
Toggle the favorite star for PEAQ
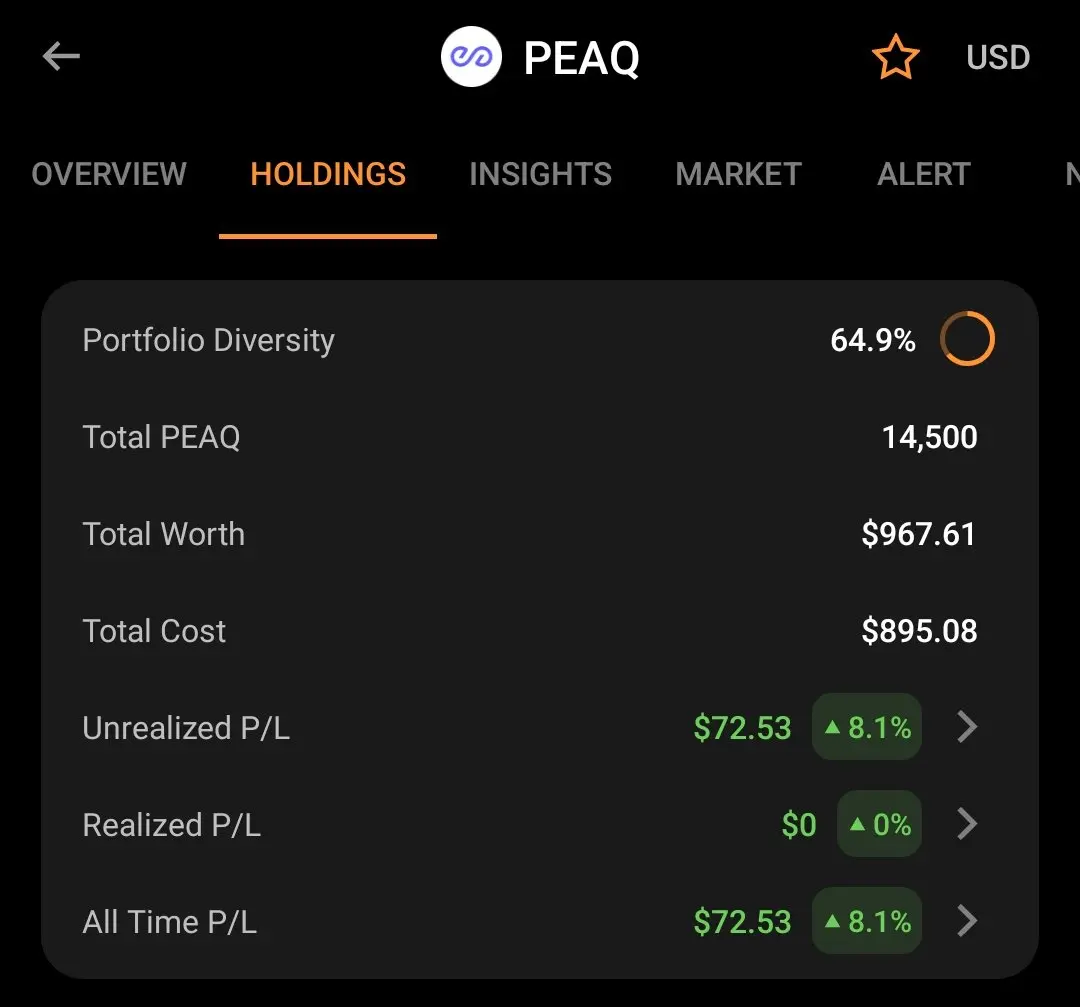(895, 56)
